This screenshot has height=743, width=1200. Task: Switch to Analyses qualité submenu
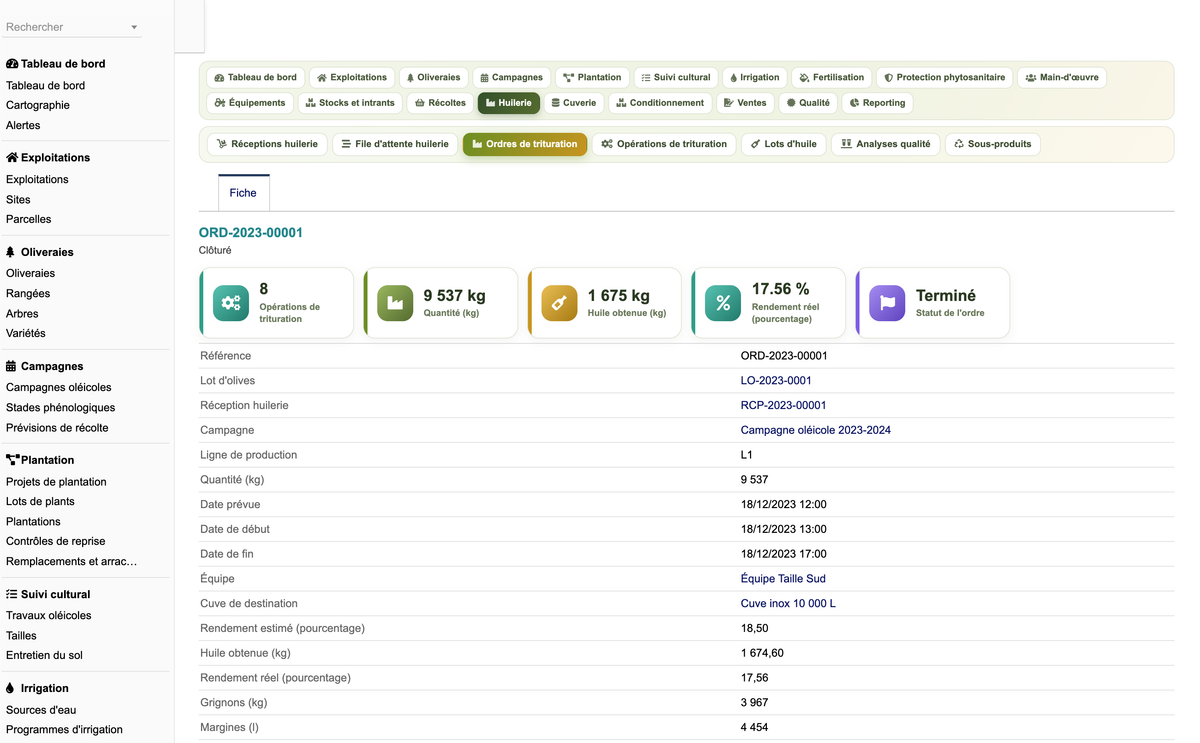point(885,144)
